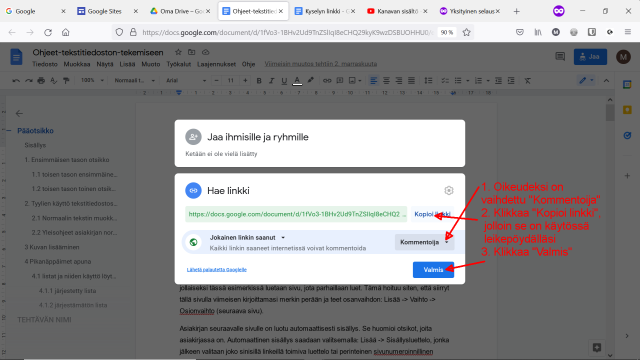Open the Firefox home page
Image resolution: width=640 pixels, height=360 pixels.
pyautogui.click(x=66, y=32)
